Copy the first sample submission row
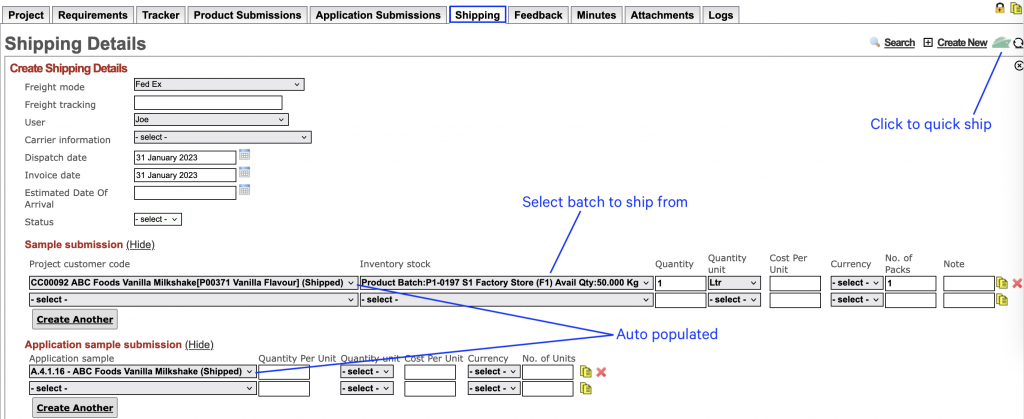 1002,283
